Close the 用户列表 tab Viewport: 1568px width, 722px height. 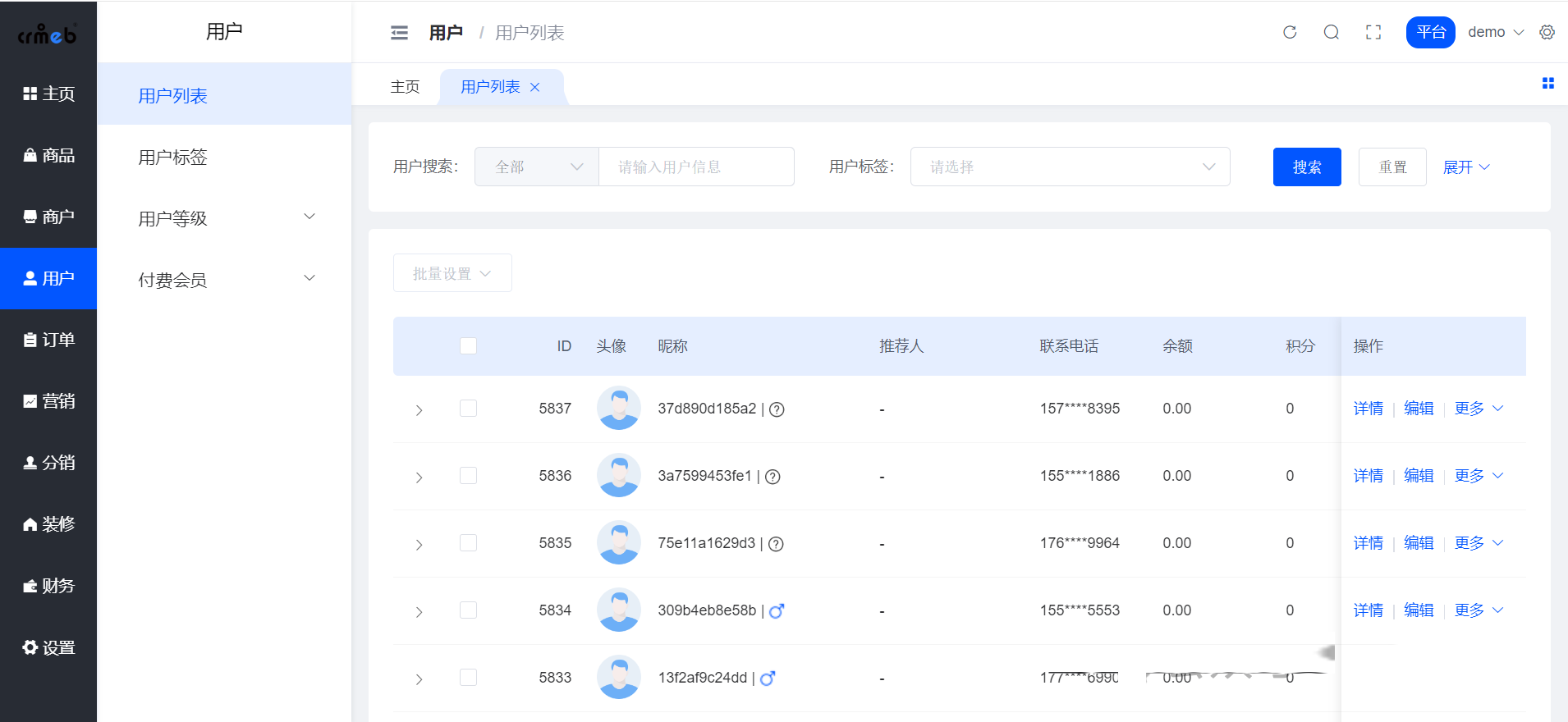[x=535, y=87]
